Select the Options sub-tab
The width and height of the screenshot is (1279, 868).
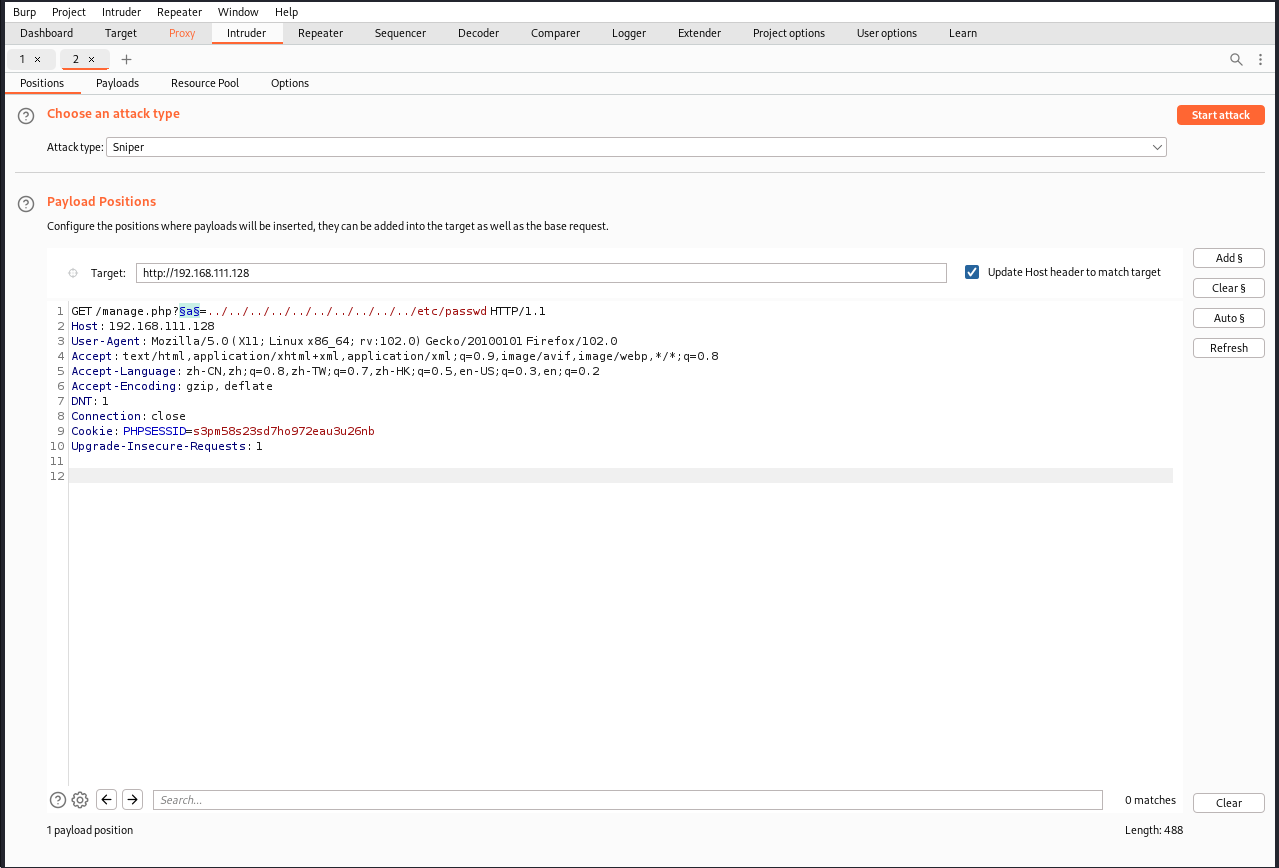click(x=290, y=83)
